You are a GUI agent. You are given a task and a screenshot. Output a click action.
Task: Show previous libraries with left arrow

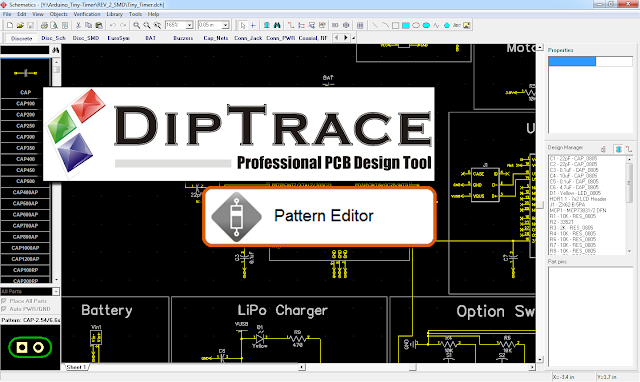(336, 38)
